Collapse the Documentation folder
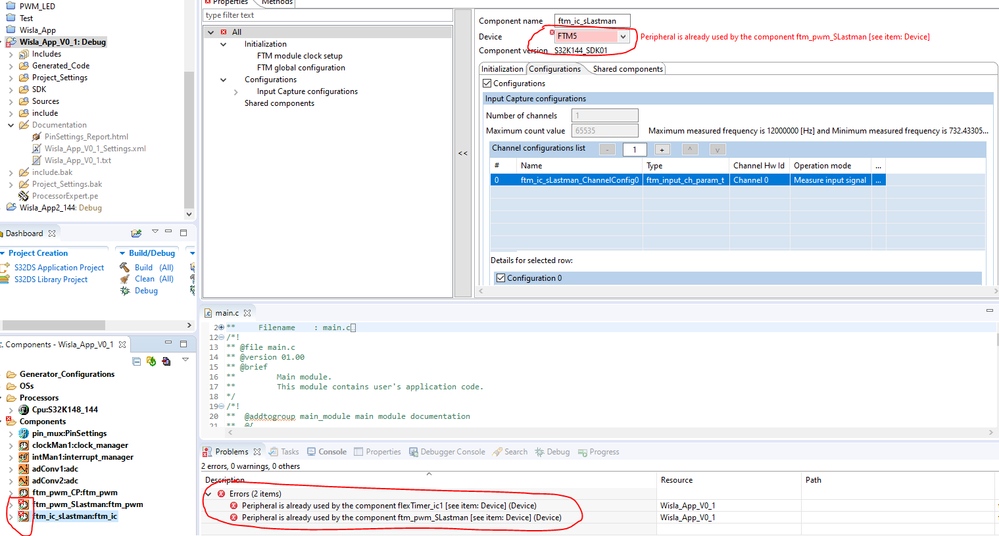This screenshot has width=999, height=536. coord(11,125)
